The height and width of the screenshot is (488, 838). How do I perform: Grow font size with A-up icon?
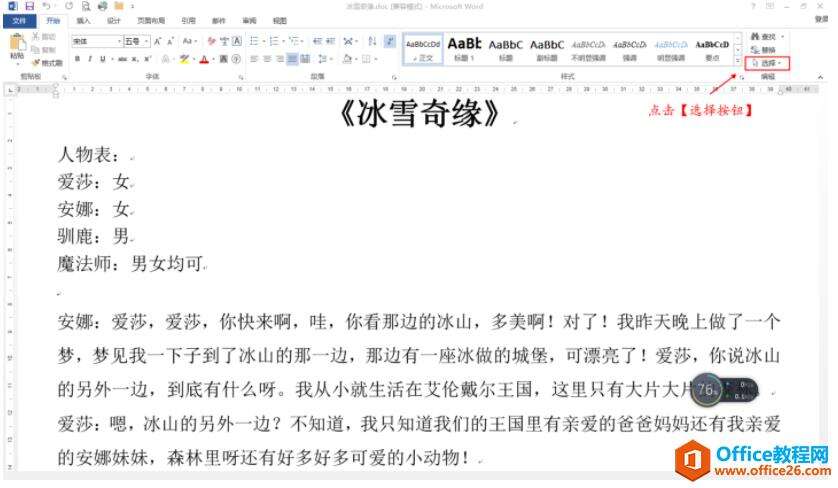pyautogui.click(x=158, y=41)
